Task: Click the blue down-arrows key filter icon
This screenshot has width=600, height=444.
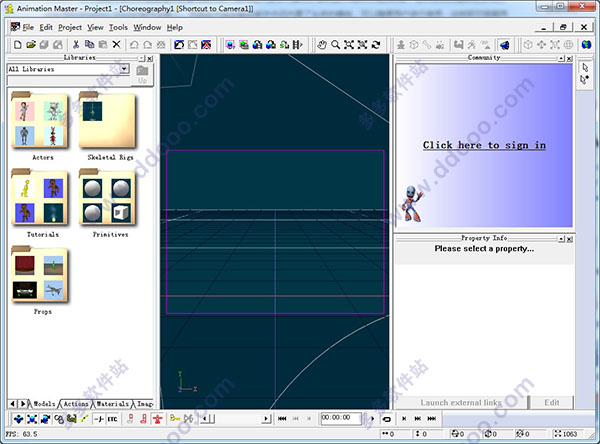Action: (x=18, y=419)
